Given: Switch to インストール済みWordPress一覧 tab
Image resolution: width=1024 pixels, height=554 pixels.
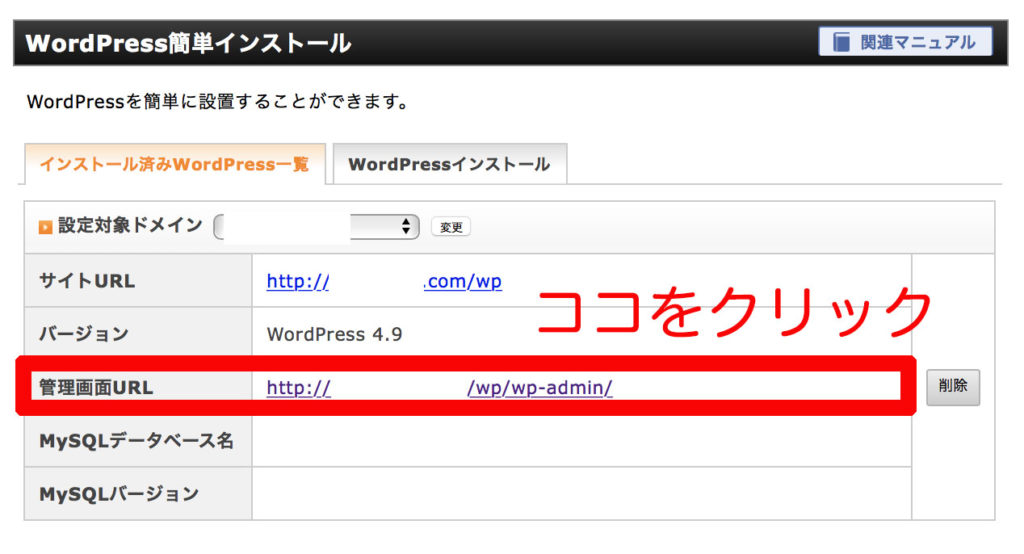Looking at the screenshot, I should (174, 164).
